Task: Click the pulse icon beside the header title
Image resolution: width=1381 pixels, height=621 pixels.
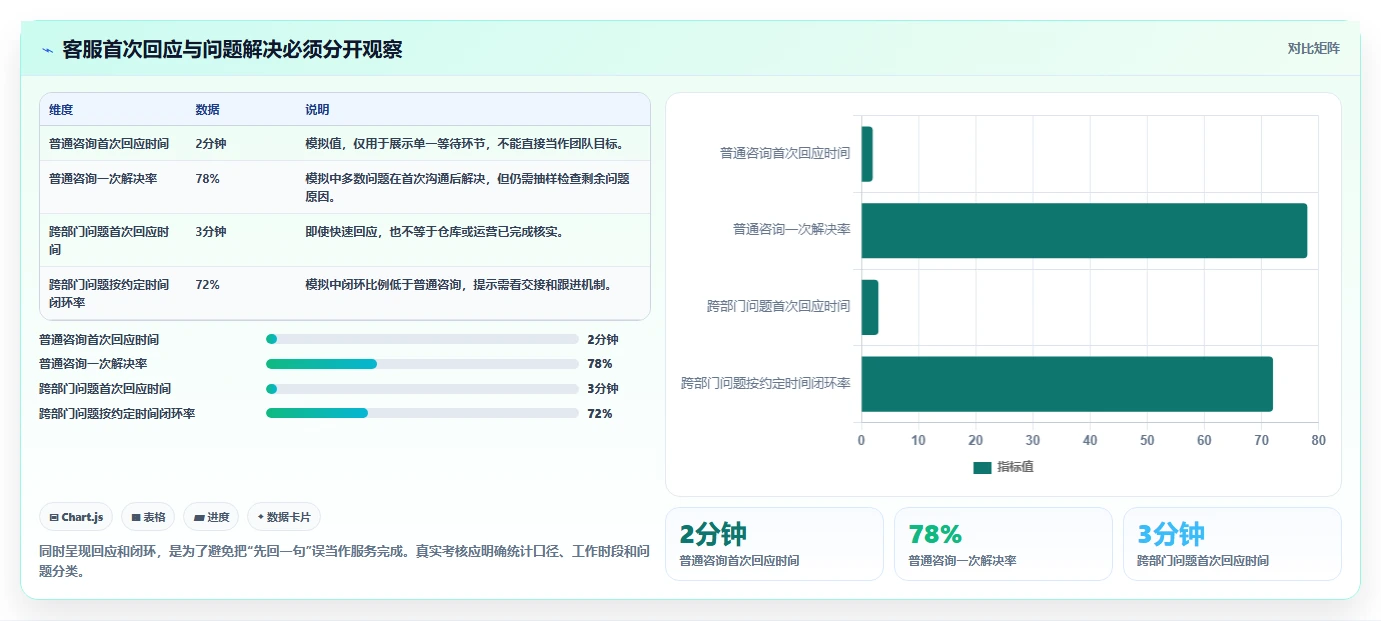Action: pos(47,50)
